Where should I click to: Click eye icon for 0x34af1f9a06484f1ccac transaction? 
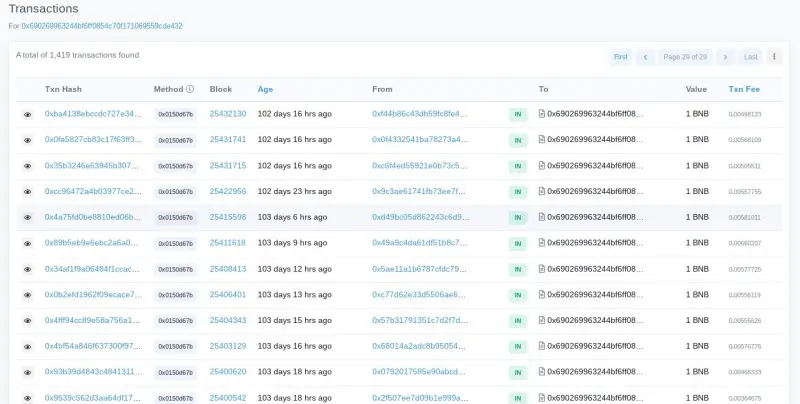tap(28, 269)
